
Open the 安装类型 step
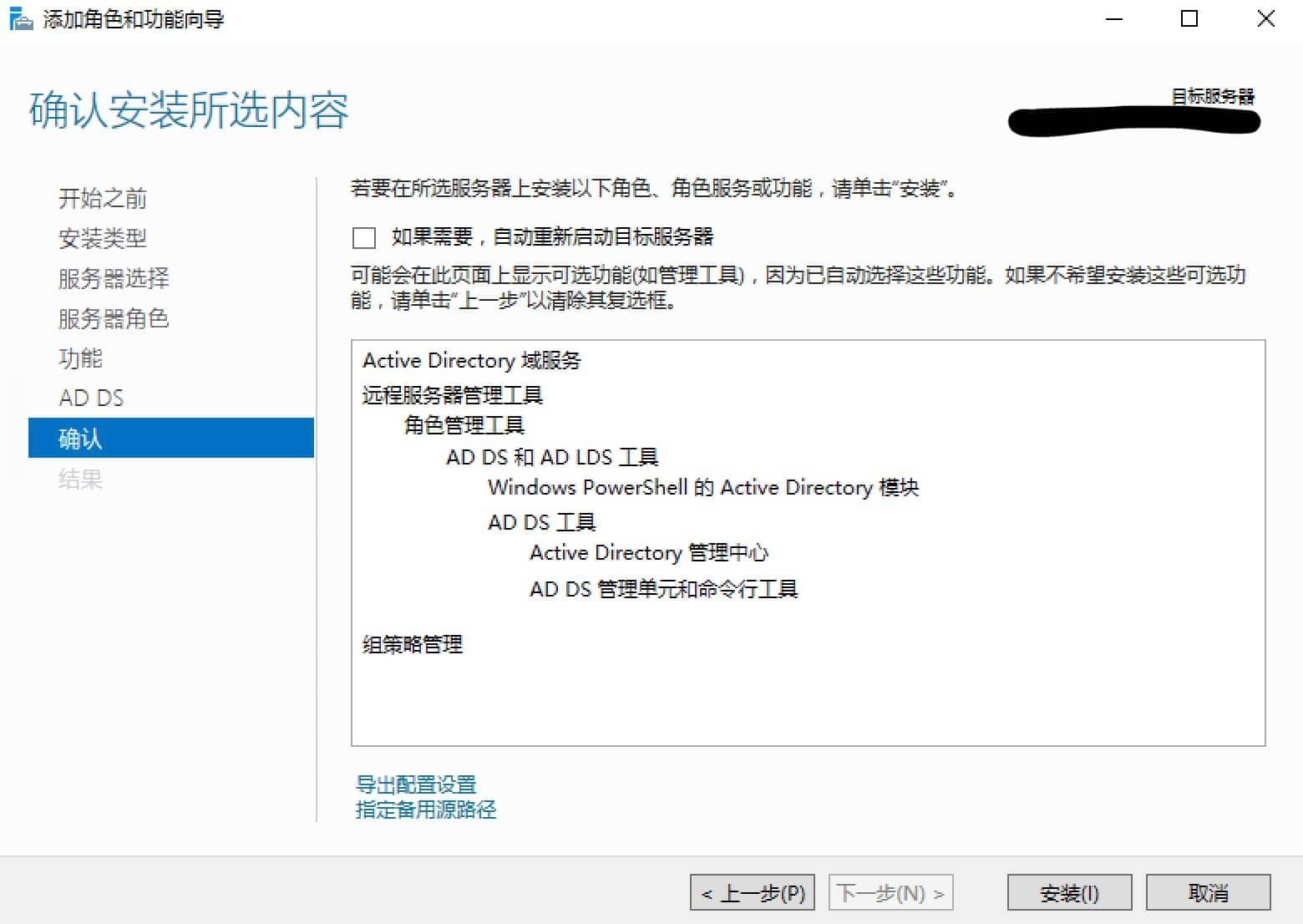[x=103, y=239]
